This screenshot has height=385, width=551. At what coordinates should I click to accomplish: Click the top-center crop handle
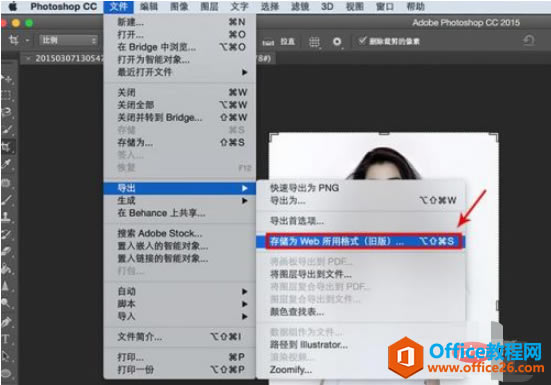[384, 133]
